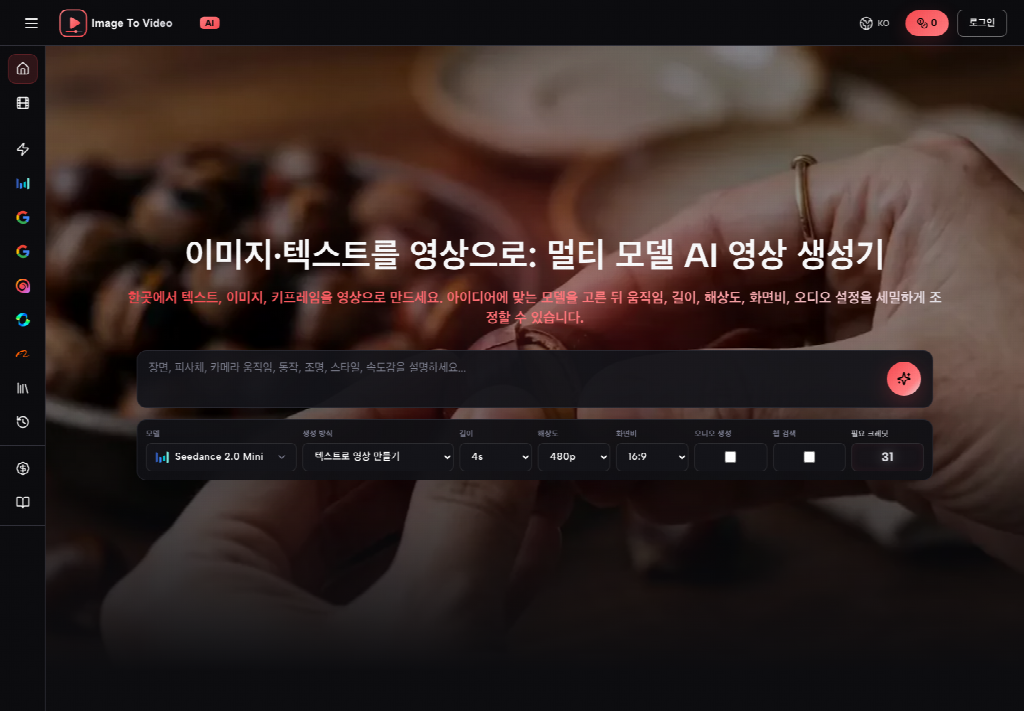This screenshot has width=1024, height=711.
Task: Go to the Home sidebar icon
Action: point(23,69)
